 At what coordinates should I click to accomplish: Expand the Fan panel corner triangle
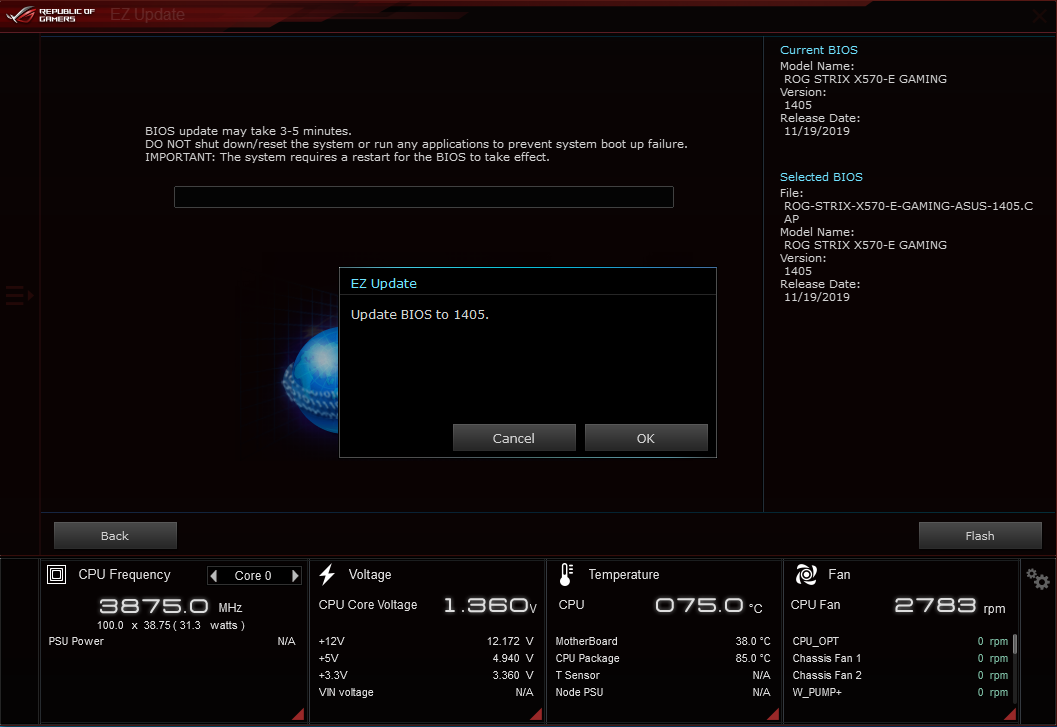coord(1010,714)
